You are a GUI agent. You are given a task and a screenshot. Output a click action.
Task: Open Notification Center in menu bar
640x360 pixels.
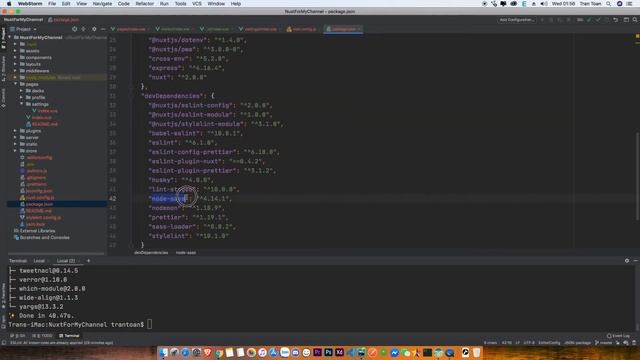pos(629,4)
